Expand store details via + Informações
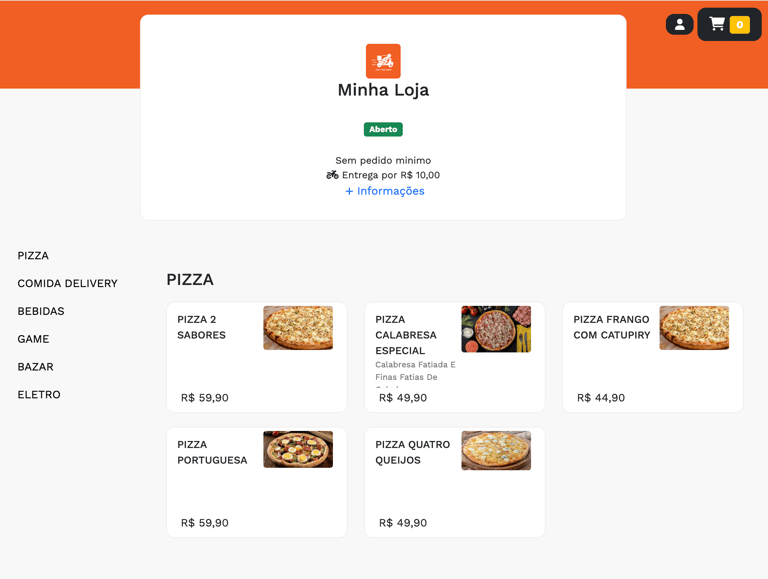Viewport: 768px width, 579px height. [384, 191]
